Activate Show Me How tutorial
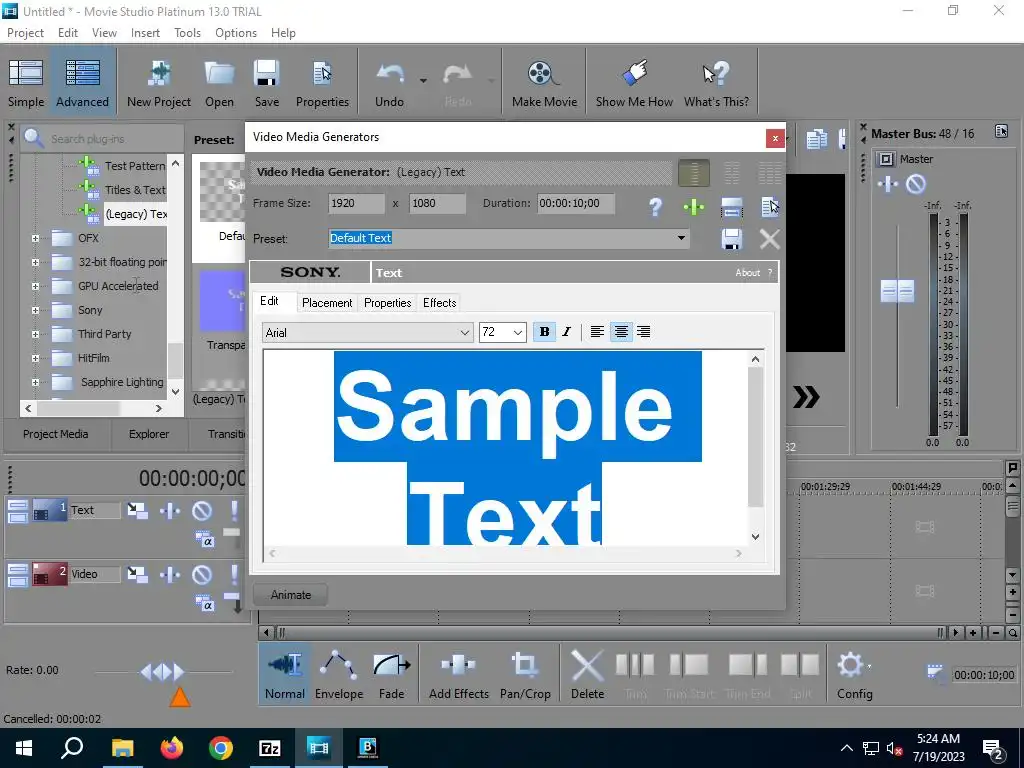The image size is (1024, 768). [634, 83]
